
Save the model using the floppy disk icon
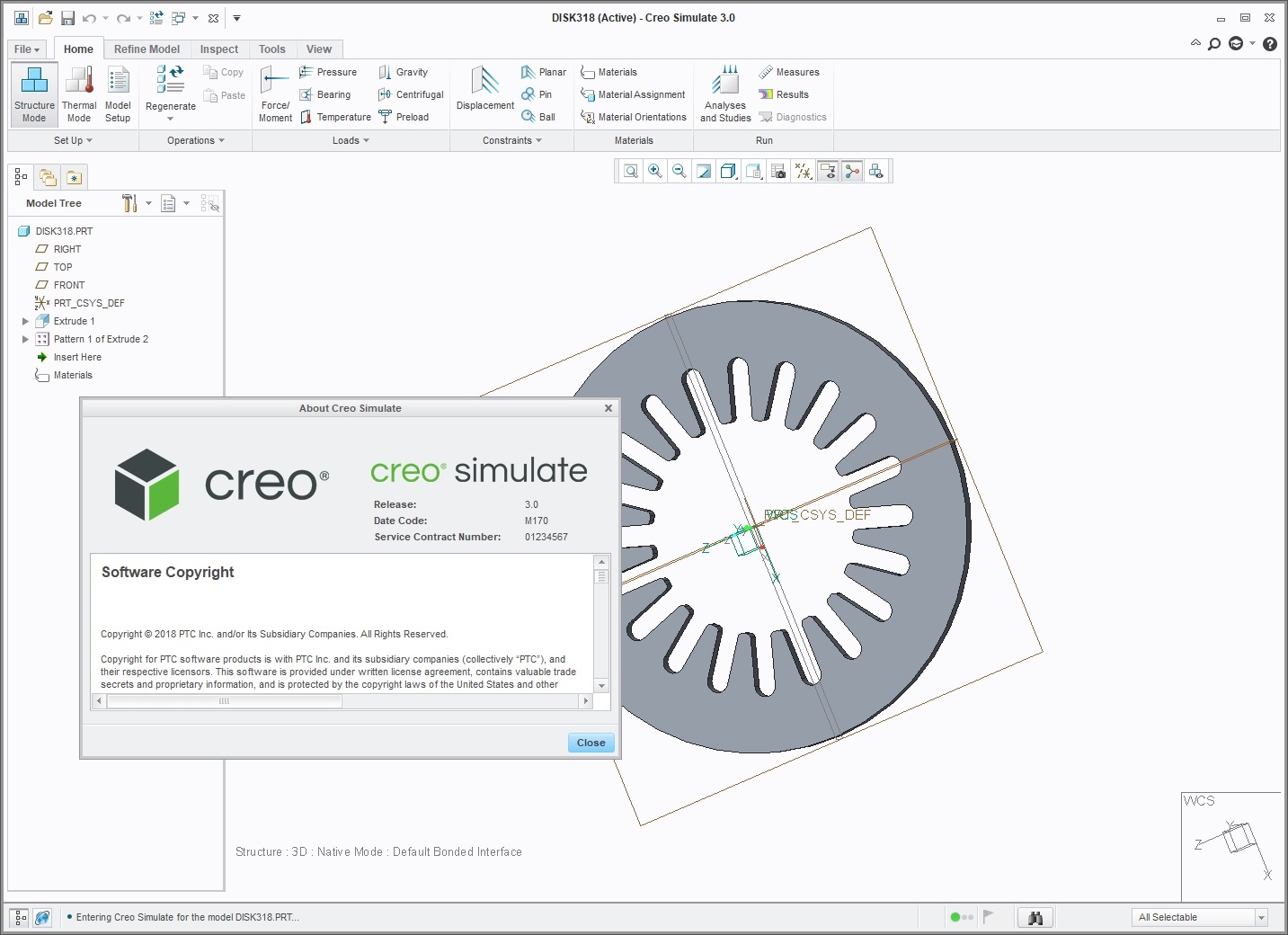tap(67, 18)
